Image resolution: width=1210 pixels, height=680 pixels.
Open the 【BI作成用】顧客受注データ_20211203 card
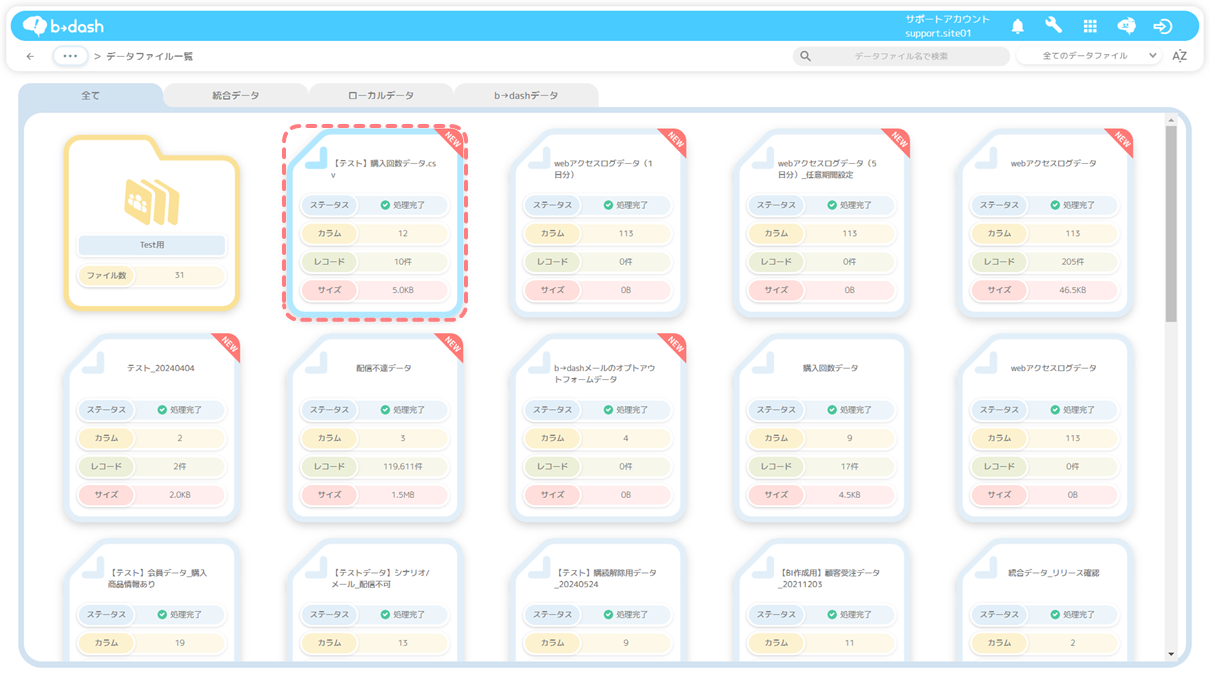click(821, 600)
